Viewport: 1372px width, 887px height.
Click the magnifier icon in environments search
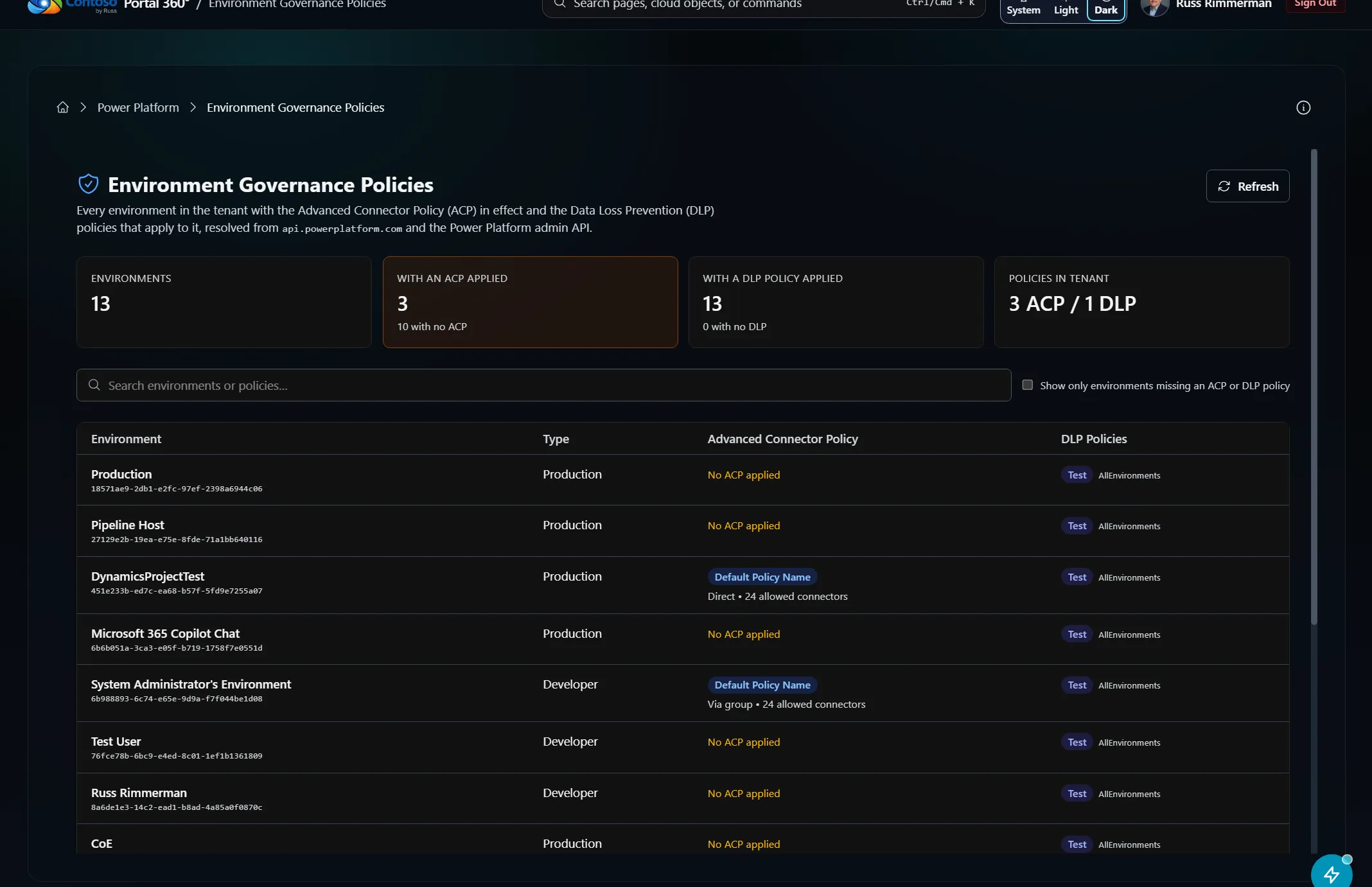[x=94, y=385]
